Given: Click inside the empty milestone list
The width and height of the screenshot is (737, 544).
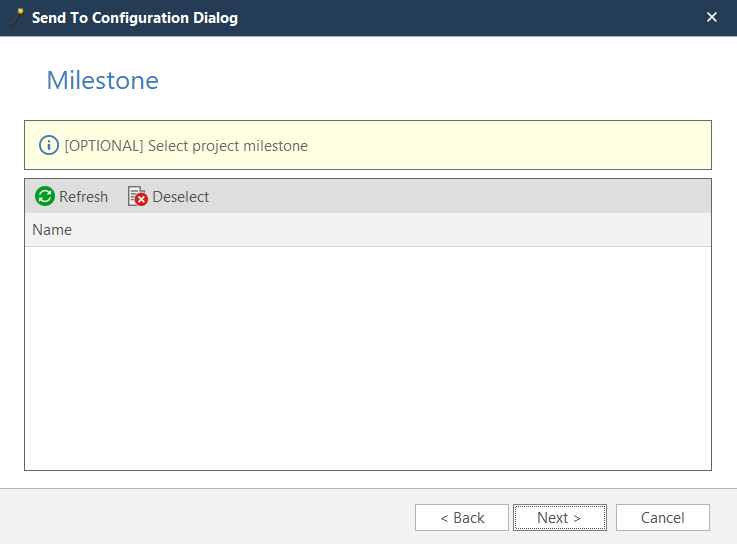Looking at the screenshot, I should point(367,358).
